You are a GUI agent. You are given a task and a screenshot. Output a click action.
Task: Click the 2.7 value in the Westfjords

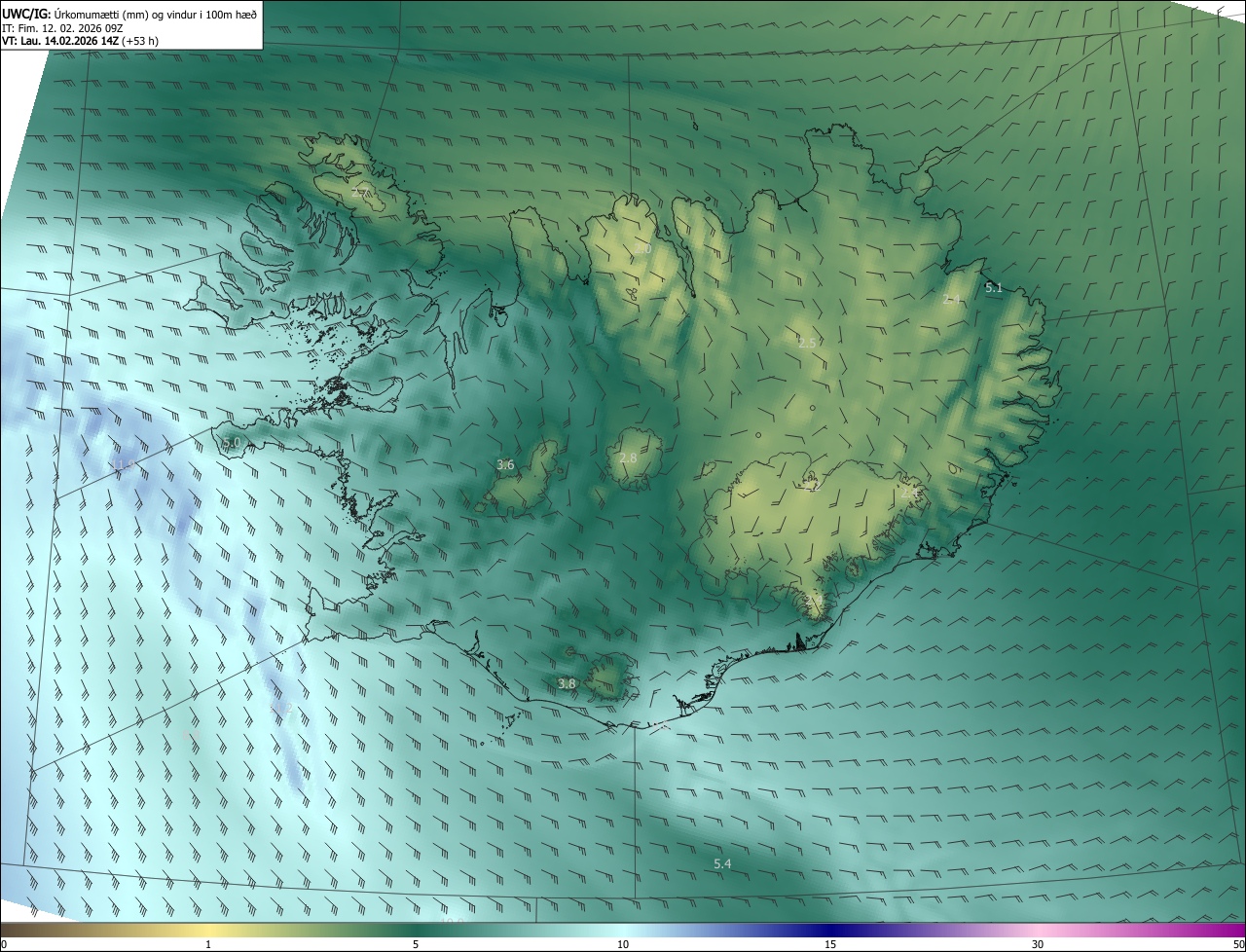pos(359,194)
